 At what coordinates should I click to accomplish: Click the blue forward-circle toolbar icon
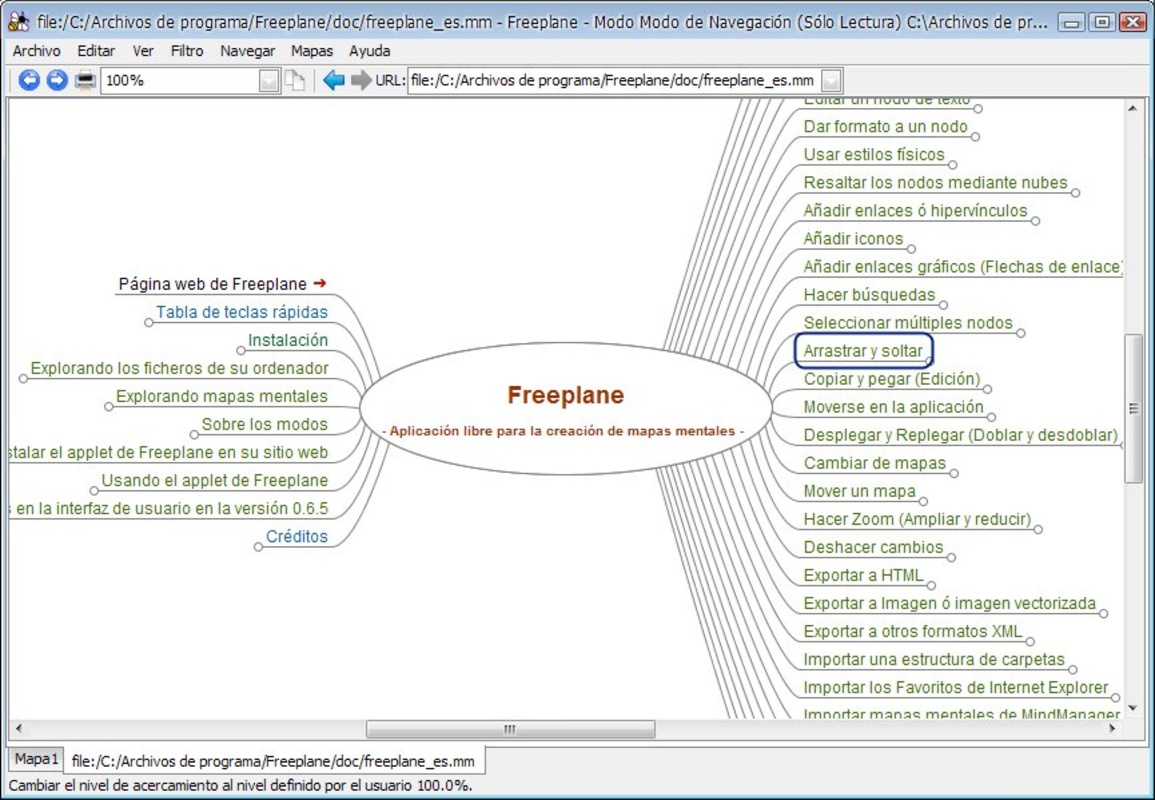pos(57,80)
